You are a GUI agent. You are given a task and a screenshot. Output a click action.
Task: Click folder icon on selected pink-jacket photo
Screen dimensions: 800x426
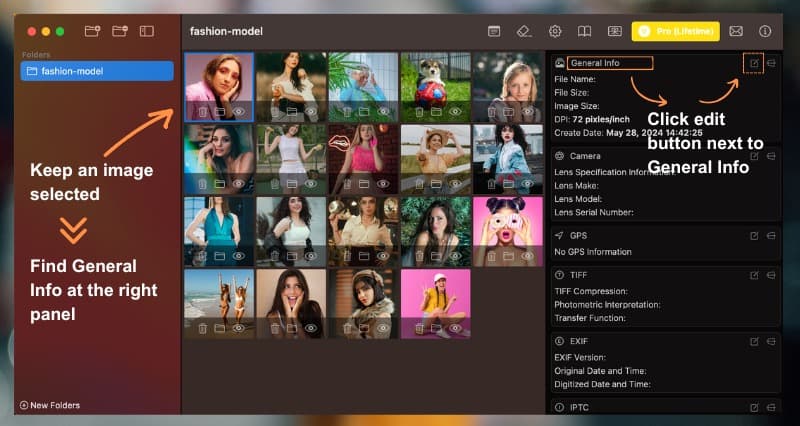pyautogui.click(x=220, y=112)
